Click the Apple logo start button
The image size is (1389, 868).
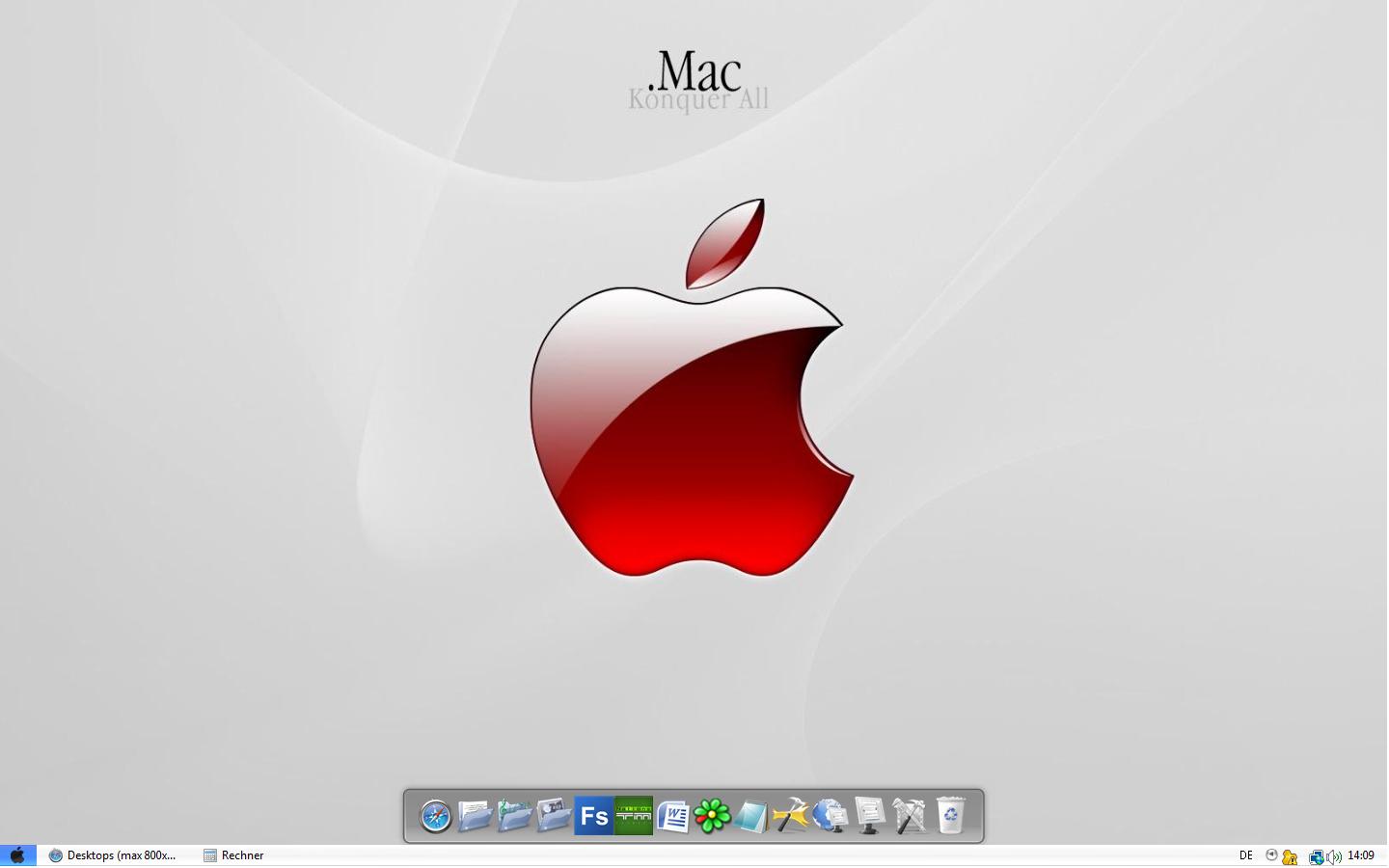pos(17,855)
